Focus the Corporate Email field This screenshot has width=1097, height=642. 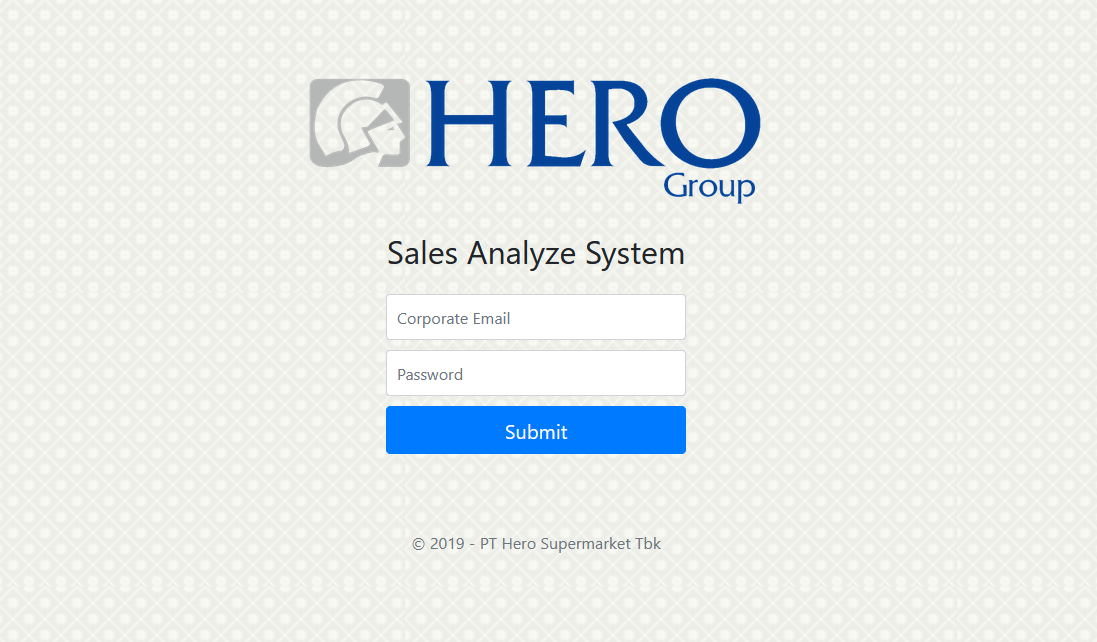coord(536,318)
